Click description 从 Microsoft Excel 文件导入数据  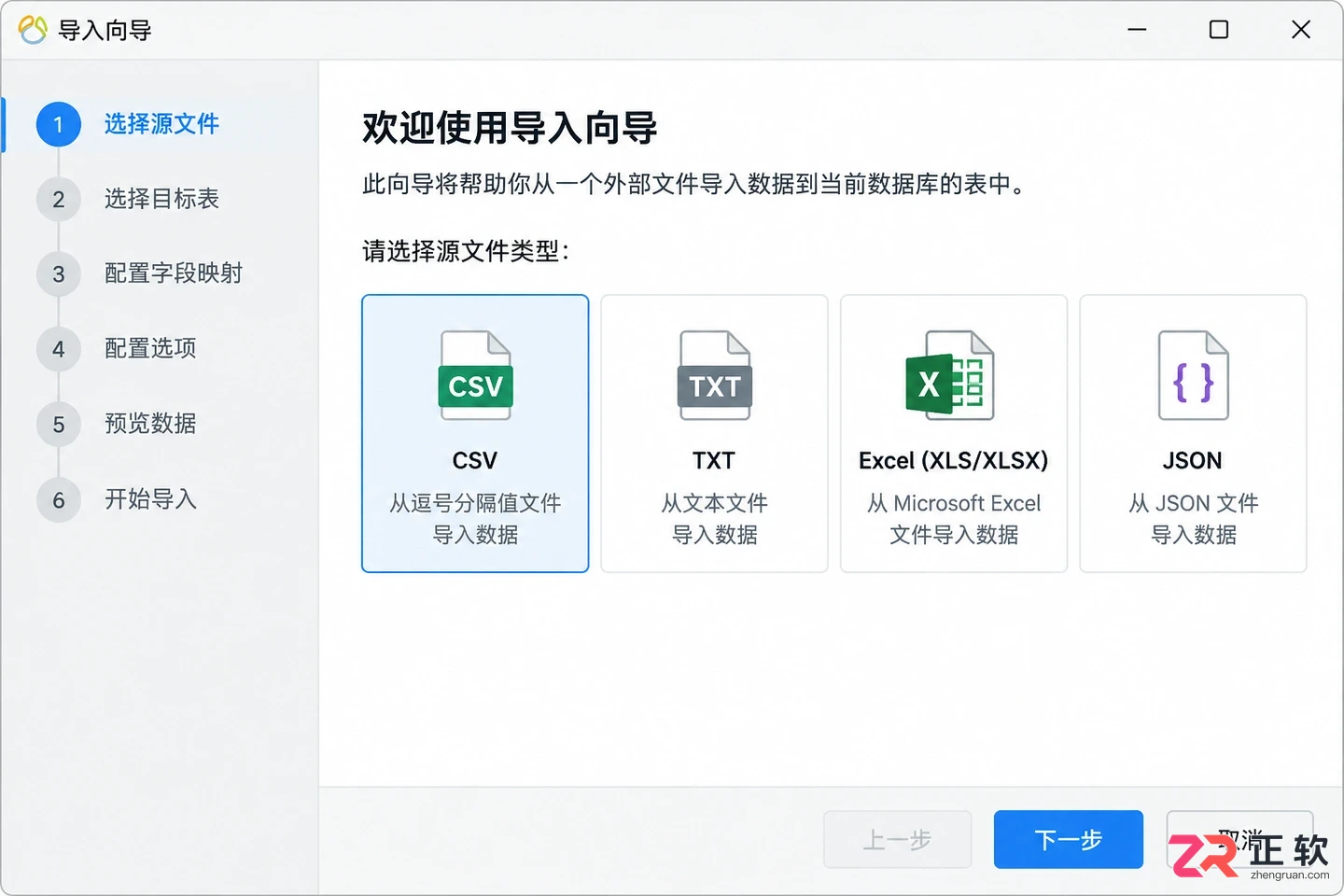pos(953,519)
